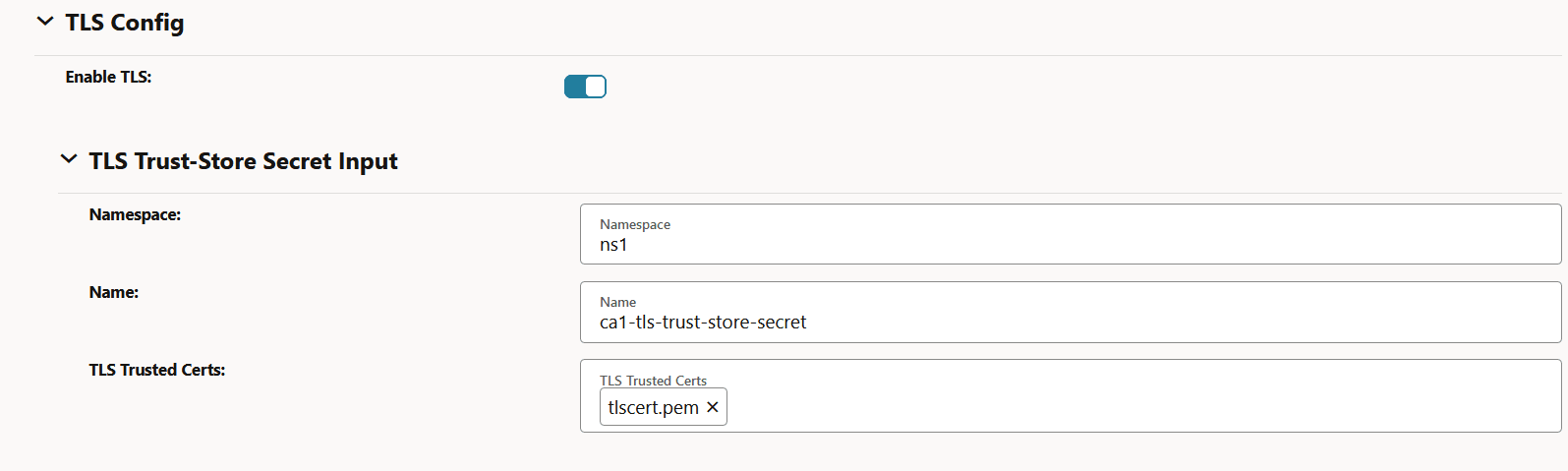Select the tlscert.pem file chip
The height and width of the screenshot is (471, 1568).
pyautogui.click(x=653, y=407)
